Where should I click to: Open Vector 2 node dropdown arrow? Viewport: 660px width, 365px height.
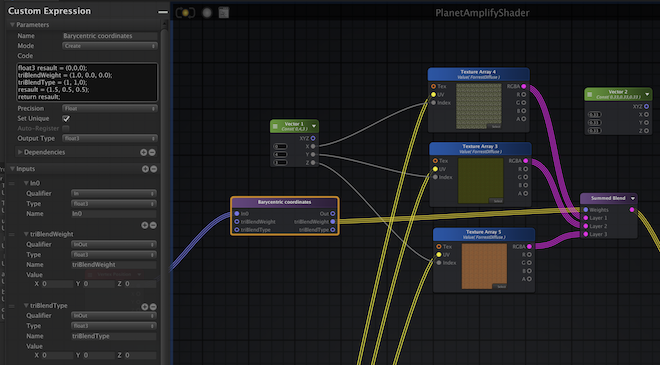647,94
